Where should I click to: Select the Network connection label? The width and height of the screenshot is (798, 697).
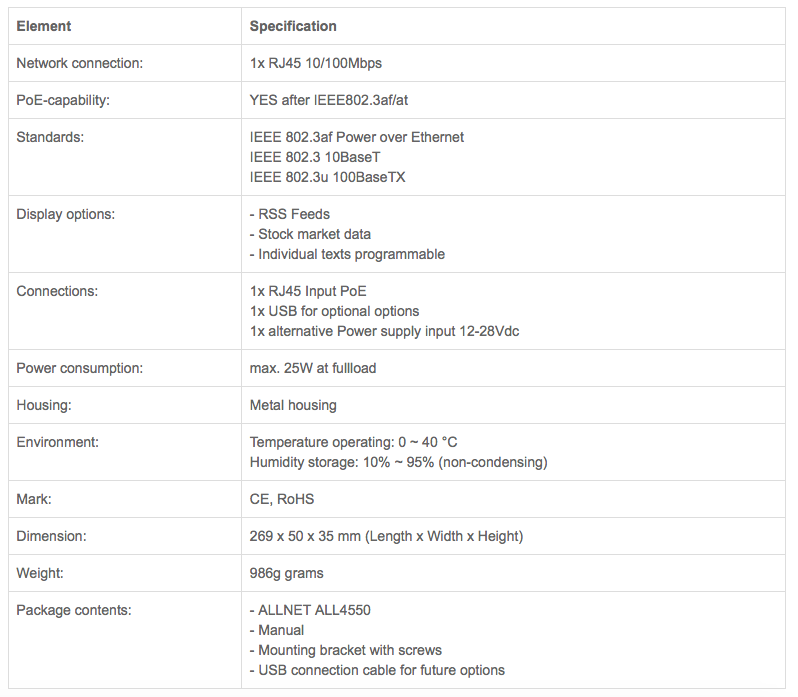click(x=80, y=63)
